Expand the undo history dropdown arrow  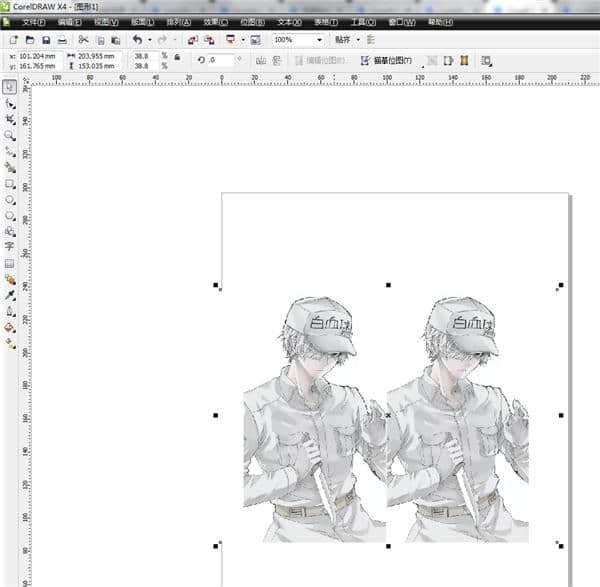(x=148, y=40)
